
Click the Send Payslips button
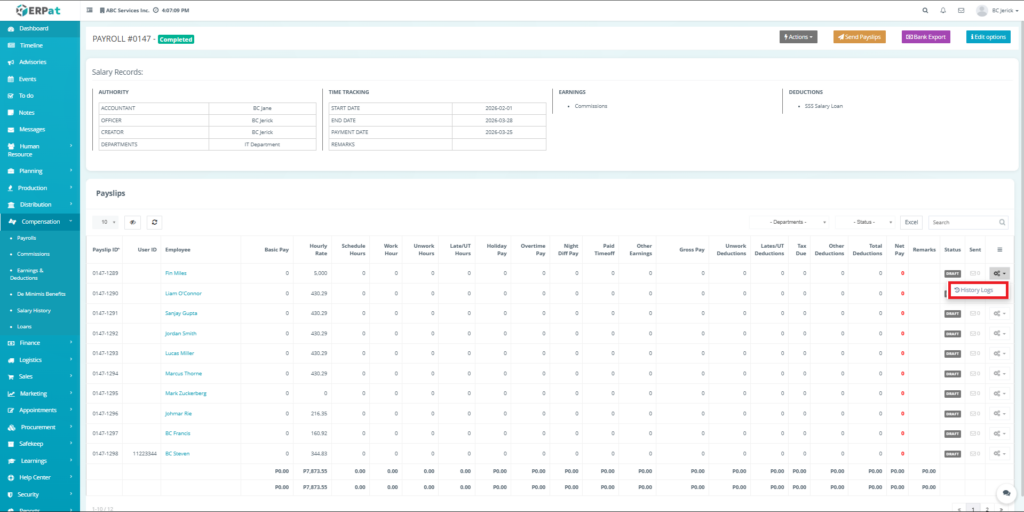click(x=859, y=37)
